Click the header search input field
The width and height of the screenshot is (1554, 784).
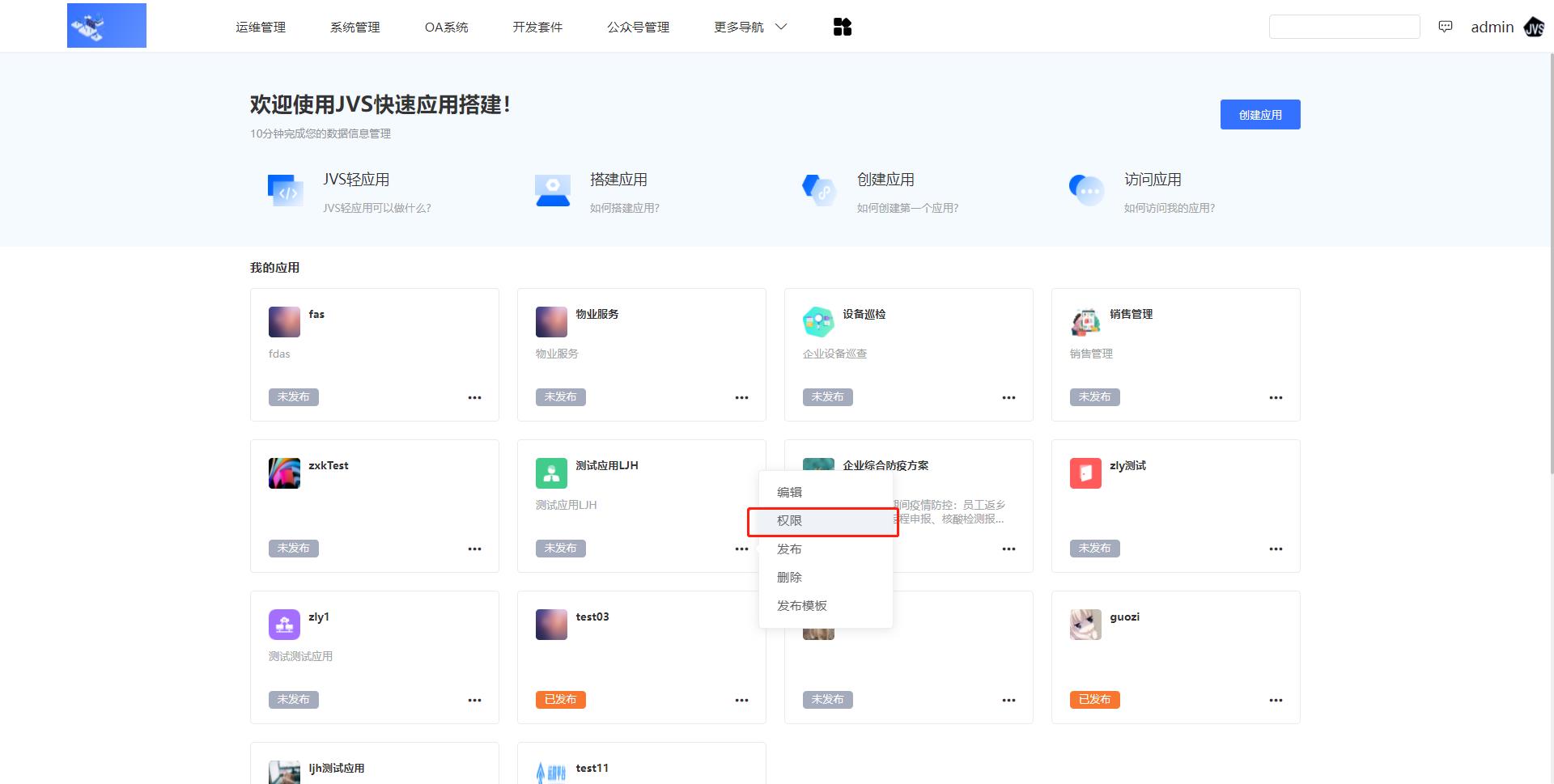point(1344,27)
